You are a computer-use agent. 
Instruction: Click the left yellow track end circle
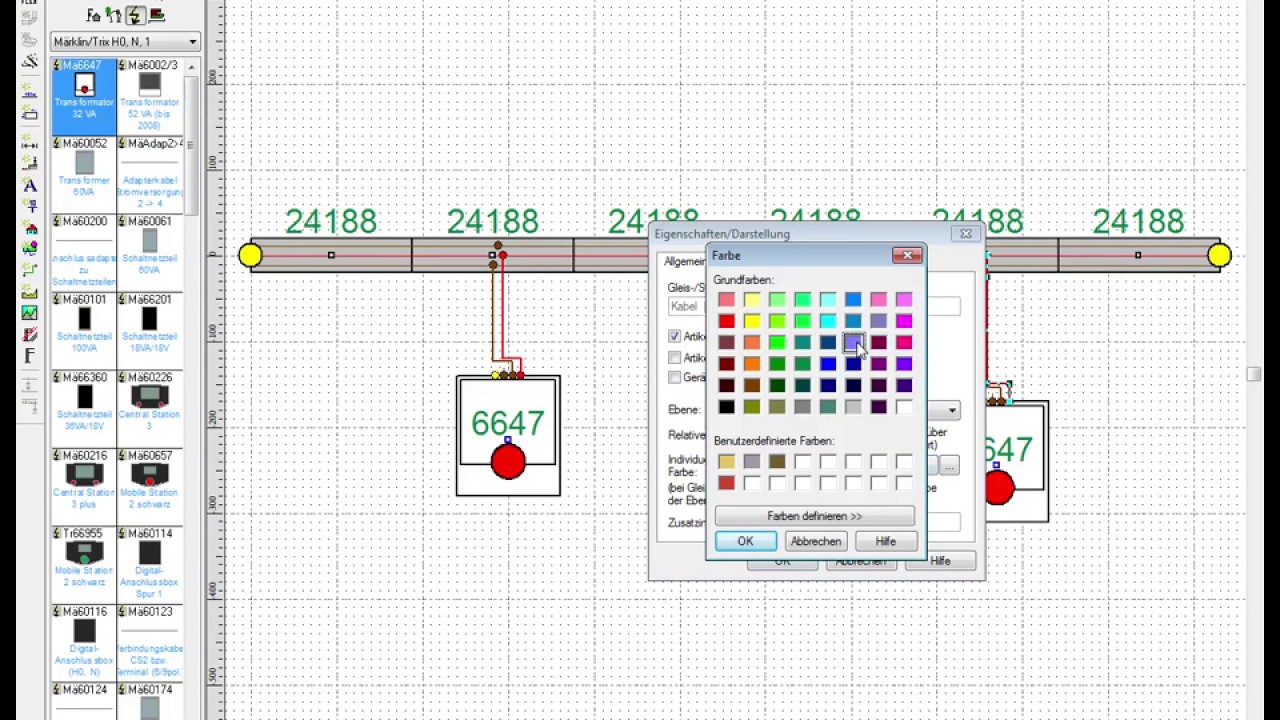[250, 256]
